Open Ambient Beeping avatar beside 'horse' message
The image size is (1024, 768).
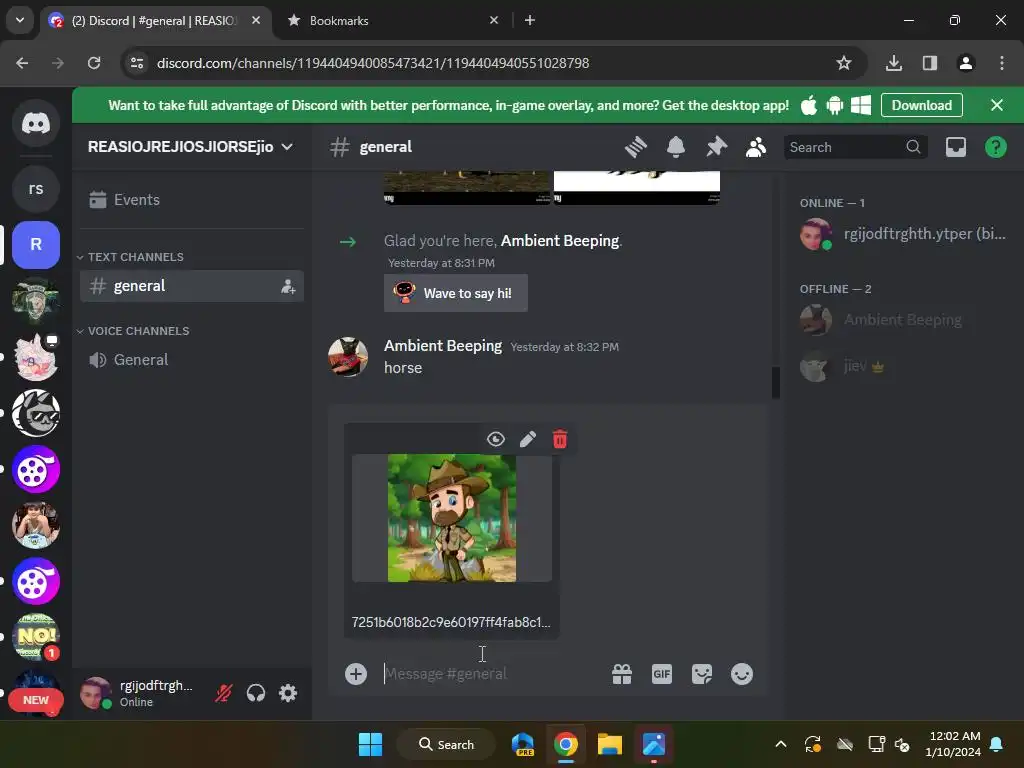click(347, 357)
